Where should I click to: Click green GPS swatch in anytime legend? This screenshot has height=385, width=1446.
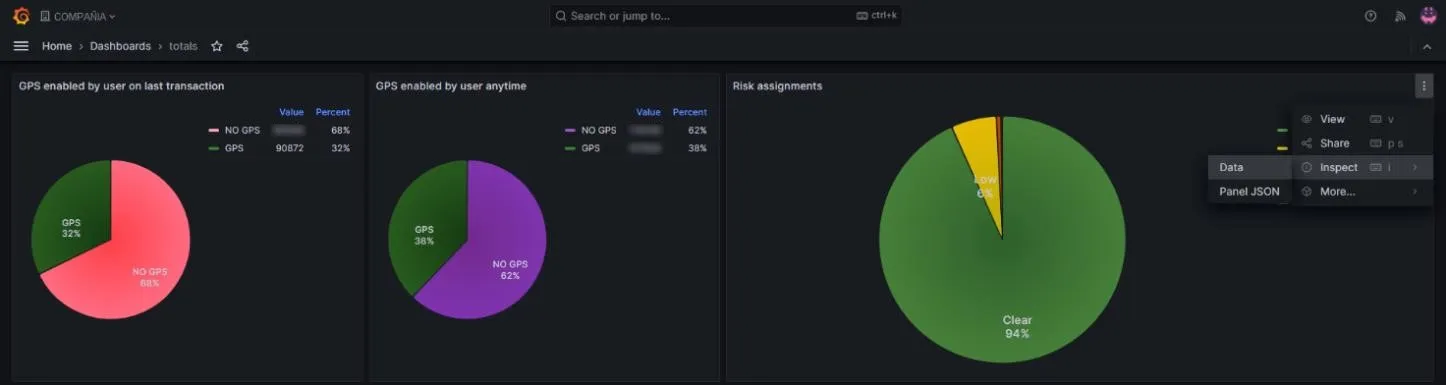570,148
